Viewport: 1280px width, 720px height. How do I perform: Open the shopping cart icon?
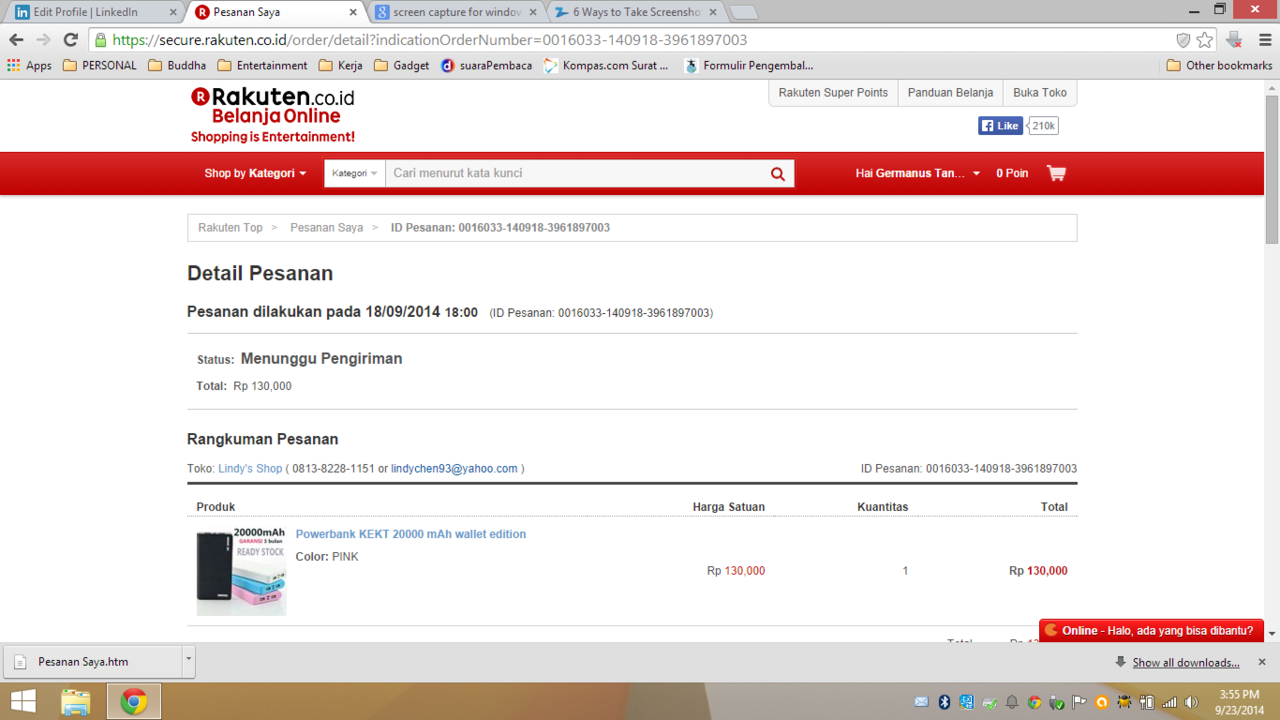(1056, 173)
